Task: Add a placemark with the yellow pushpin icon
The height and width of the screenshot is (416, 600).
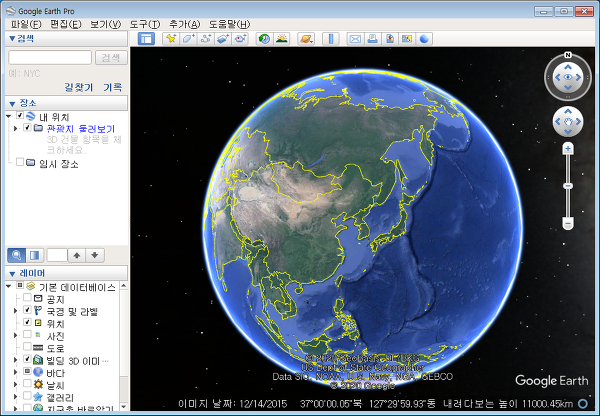Action: point(171,39)
